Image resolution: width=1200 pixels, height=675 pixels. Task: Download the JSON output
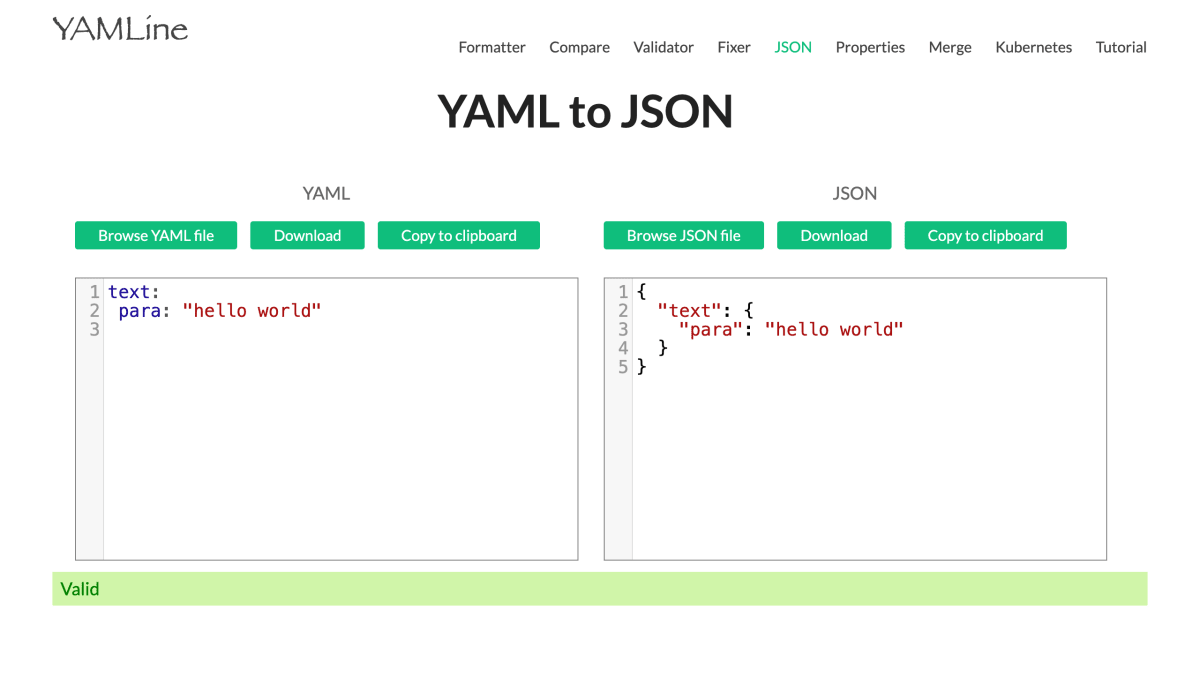(834, 236)
